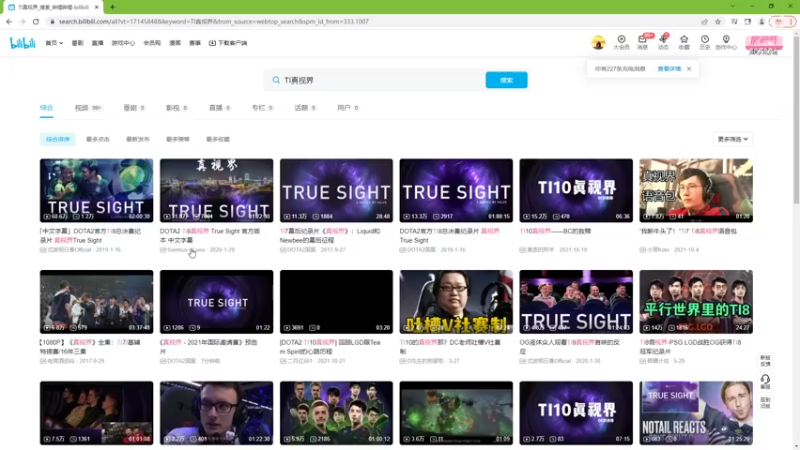Select the 影视 results tab
800x450 pixels.
(x=177, y=108)
